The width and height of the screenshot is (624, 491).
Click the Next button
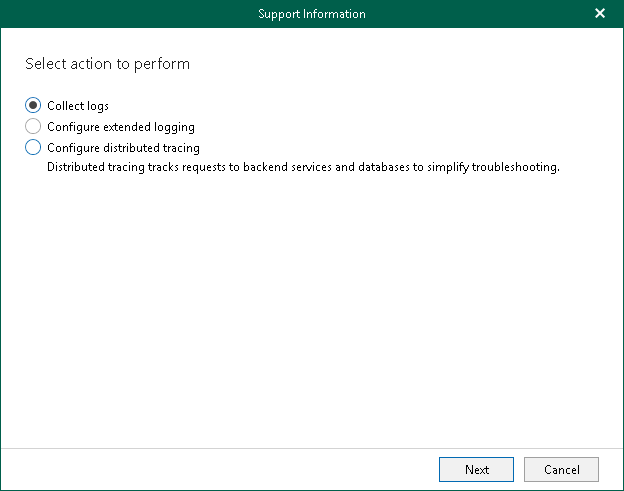point(476,470)
